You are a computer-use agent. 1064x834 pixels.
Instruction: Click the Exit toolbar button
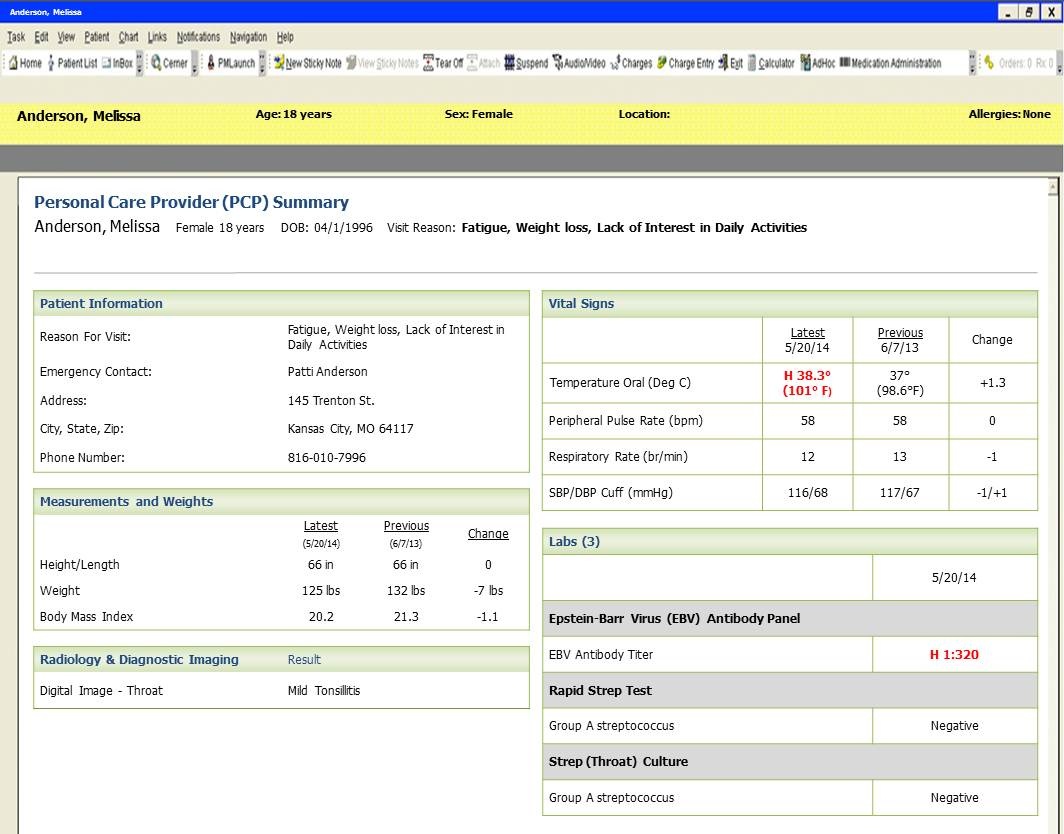(731, 63)
